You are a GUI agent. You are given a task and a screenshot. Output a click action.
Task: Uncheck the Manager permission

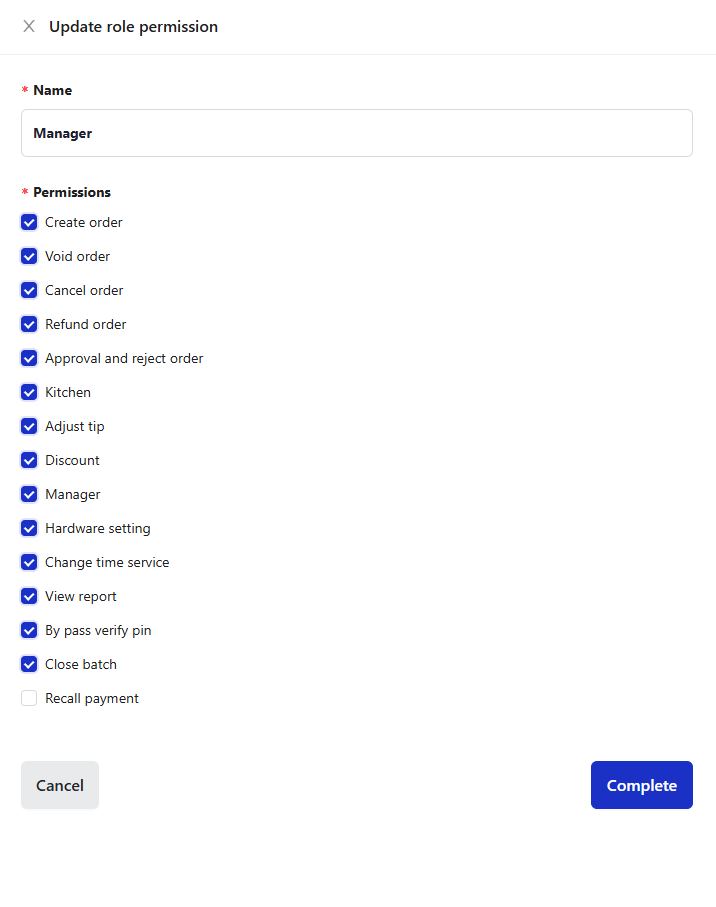28,494
